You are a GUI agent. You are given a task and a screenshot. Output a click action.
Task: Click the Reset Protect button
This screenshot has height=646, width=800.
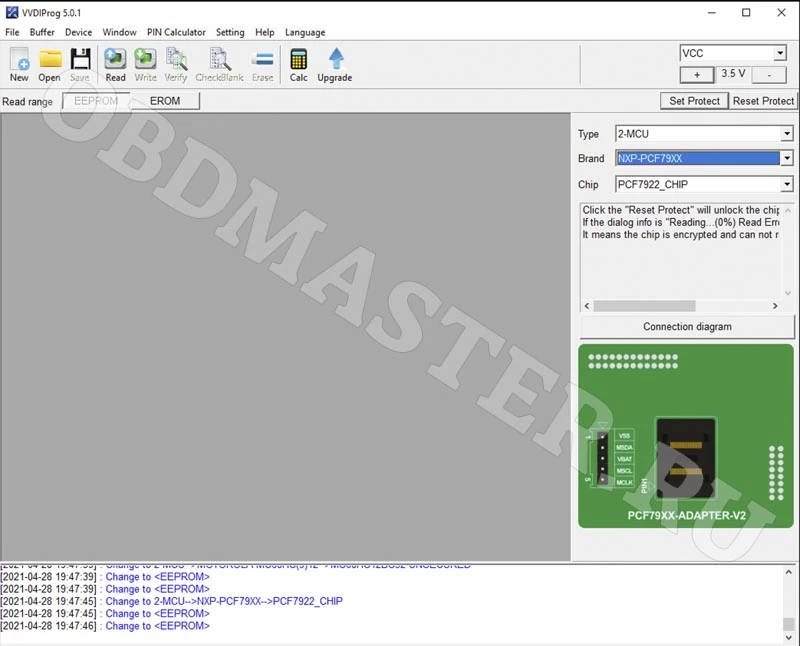pyautogui.click(x=763, y=101)
